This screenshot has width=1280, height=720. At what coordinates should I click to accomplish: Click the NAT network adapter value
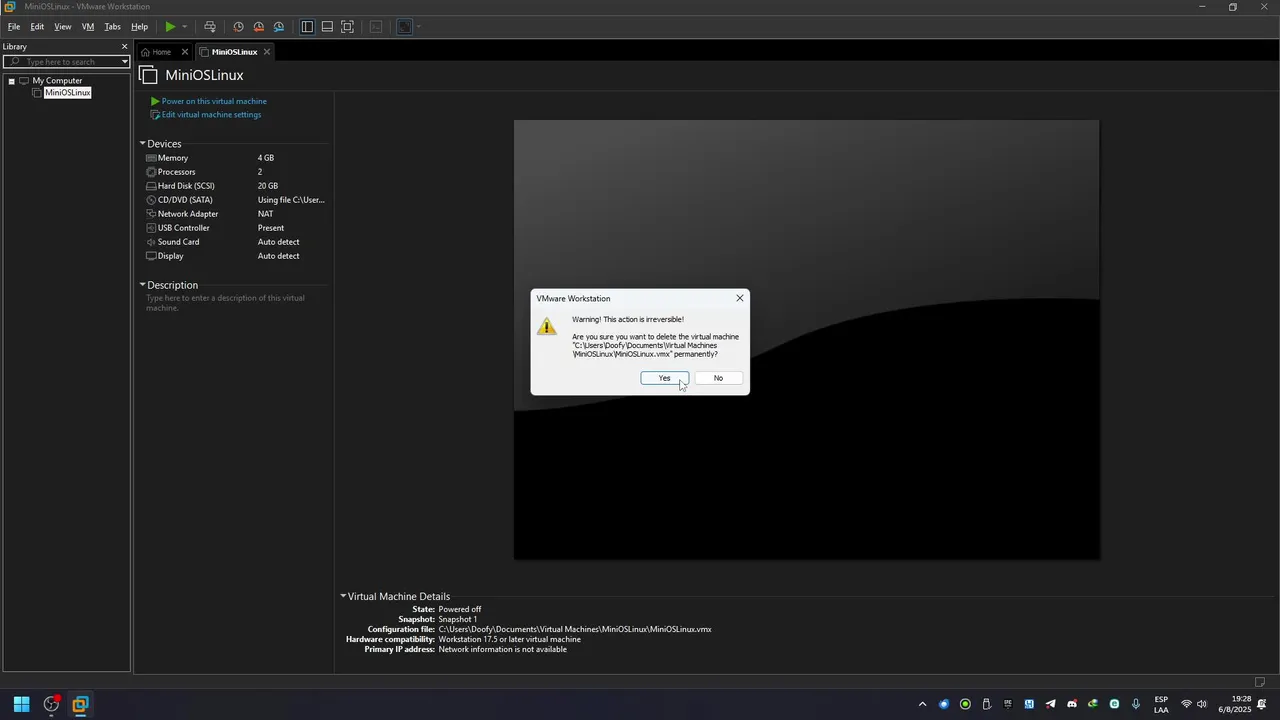[x=266, y=214]
